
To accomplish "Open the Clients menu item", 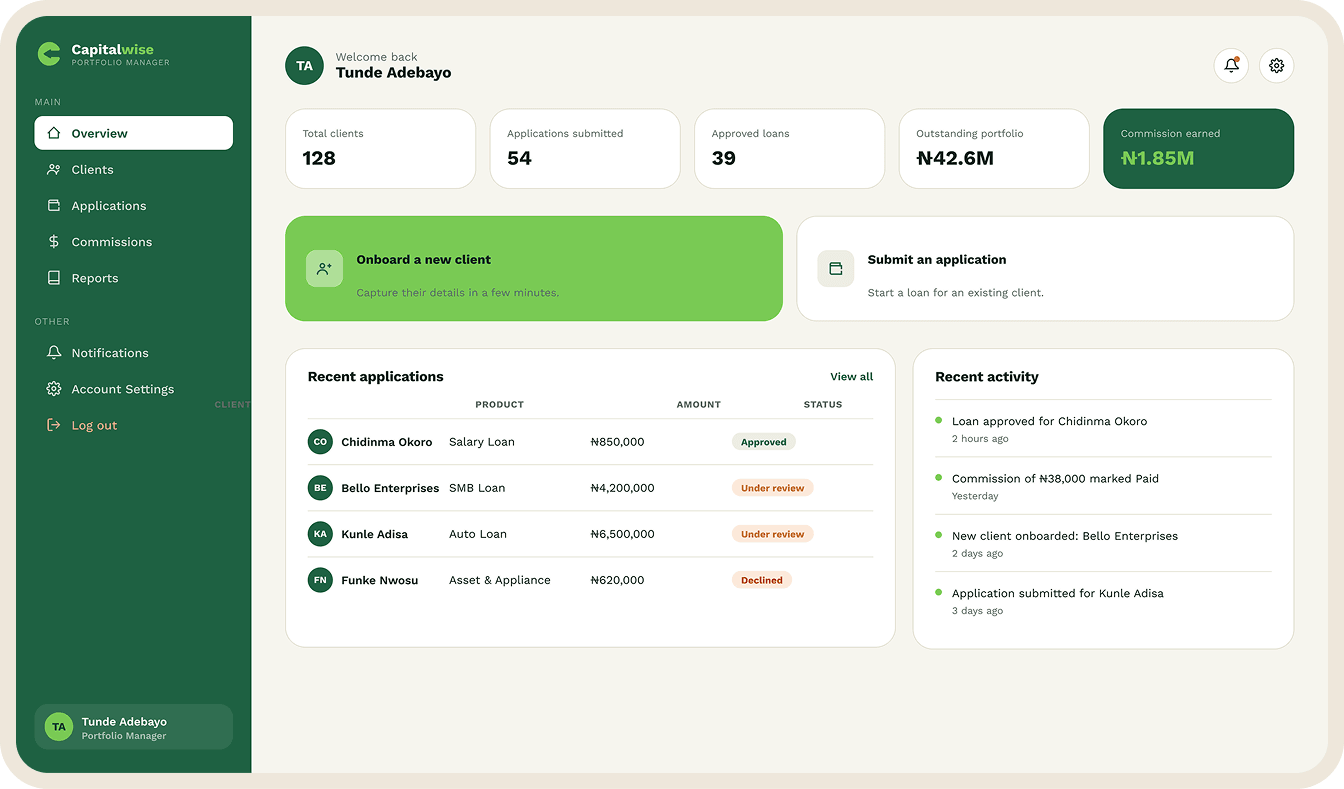I will click(134, 169).
